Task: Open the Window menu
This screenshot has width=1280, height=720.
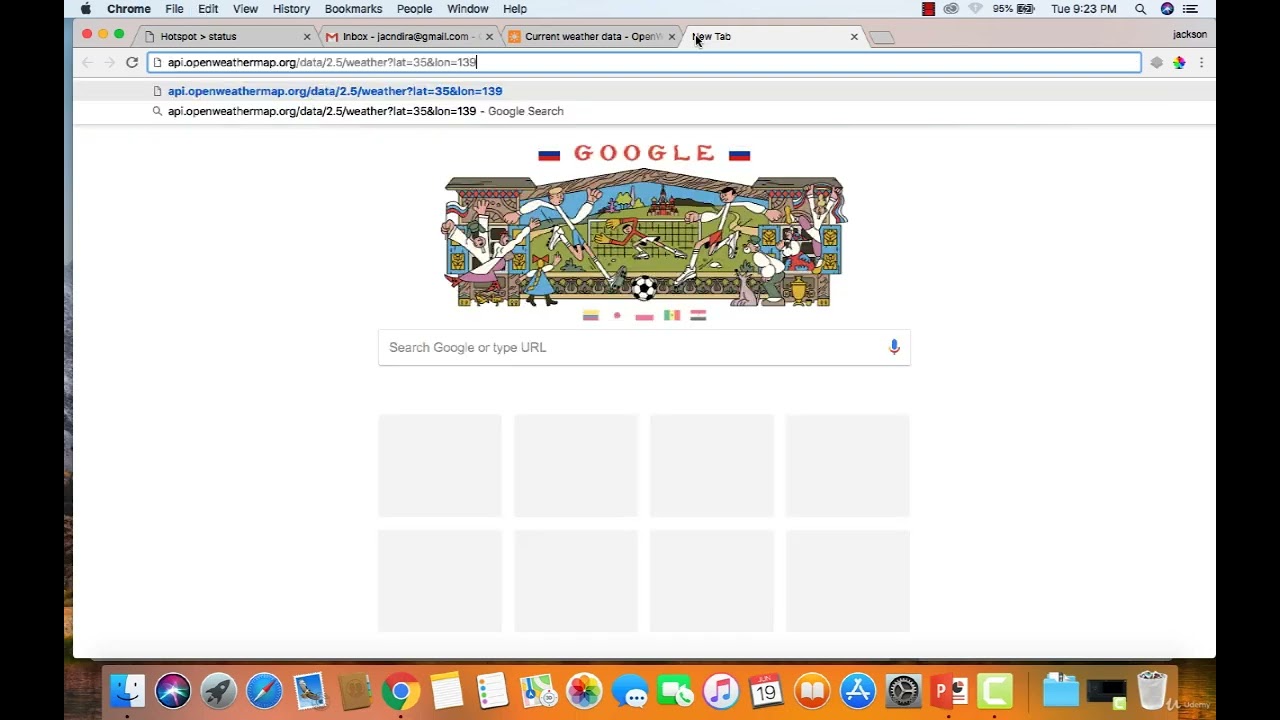Action: tap(467, 9)
